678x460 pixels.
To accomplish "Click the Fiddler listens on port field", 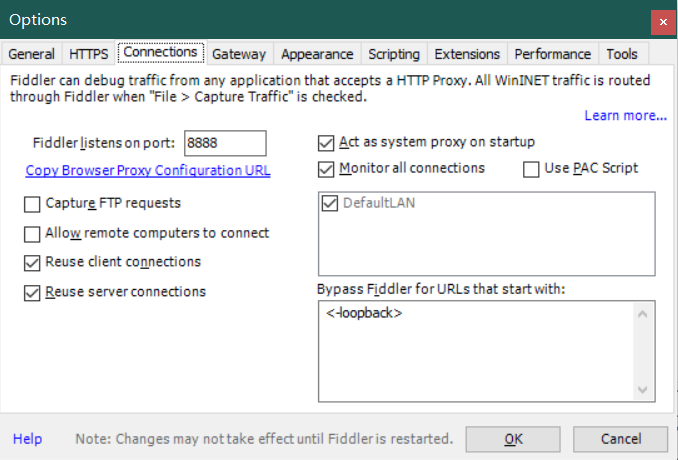I will (225, 143).
